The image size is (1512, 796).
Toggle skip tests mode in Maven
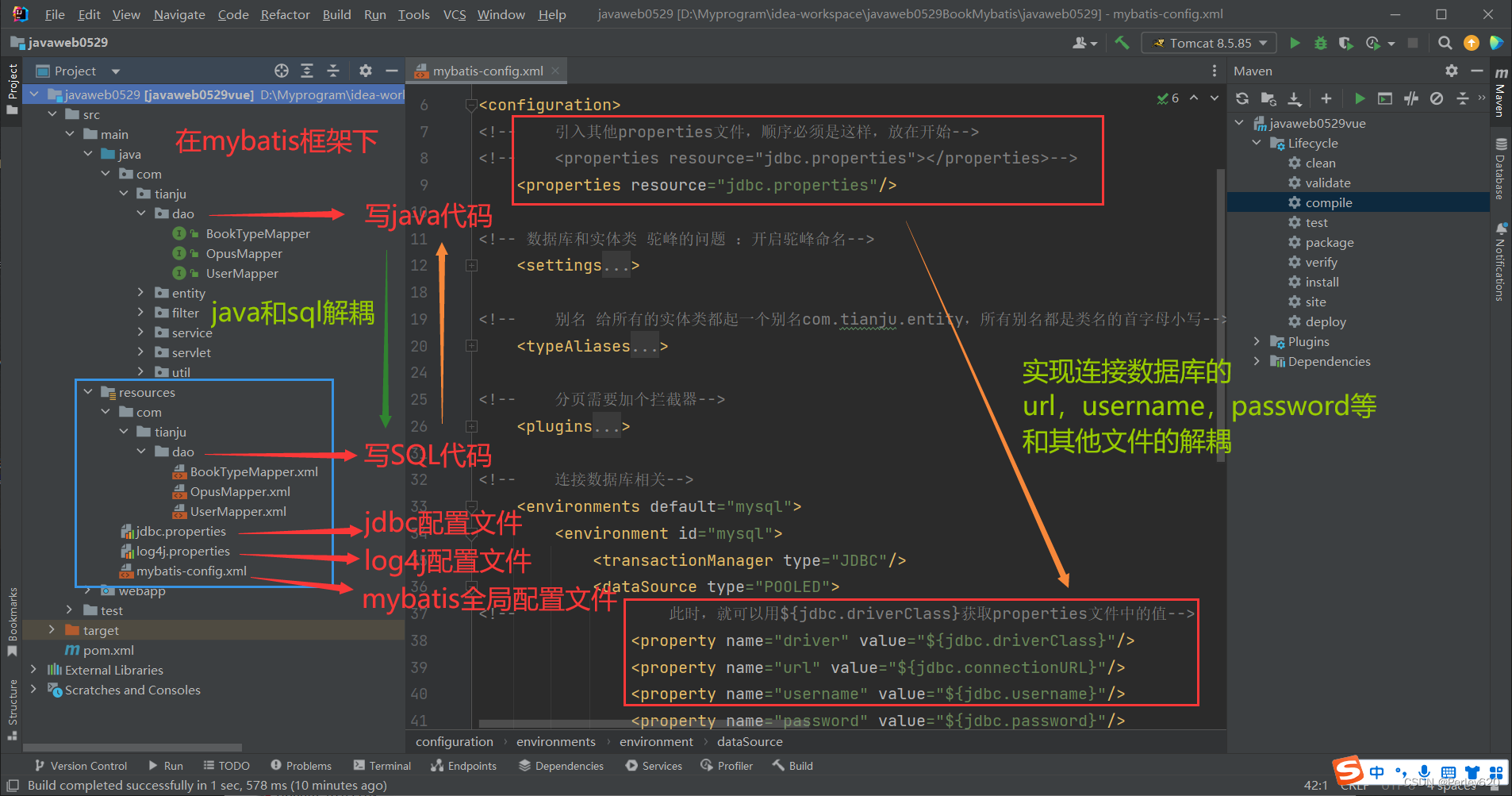[1437, 98]
